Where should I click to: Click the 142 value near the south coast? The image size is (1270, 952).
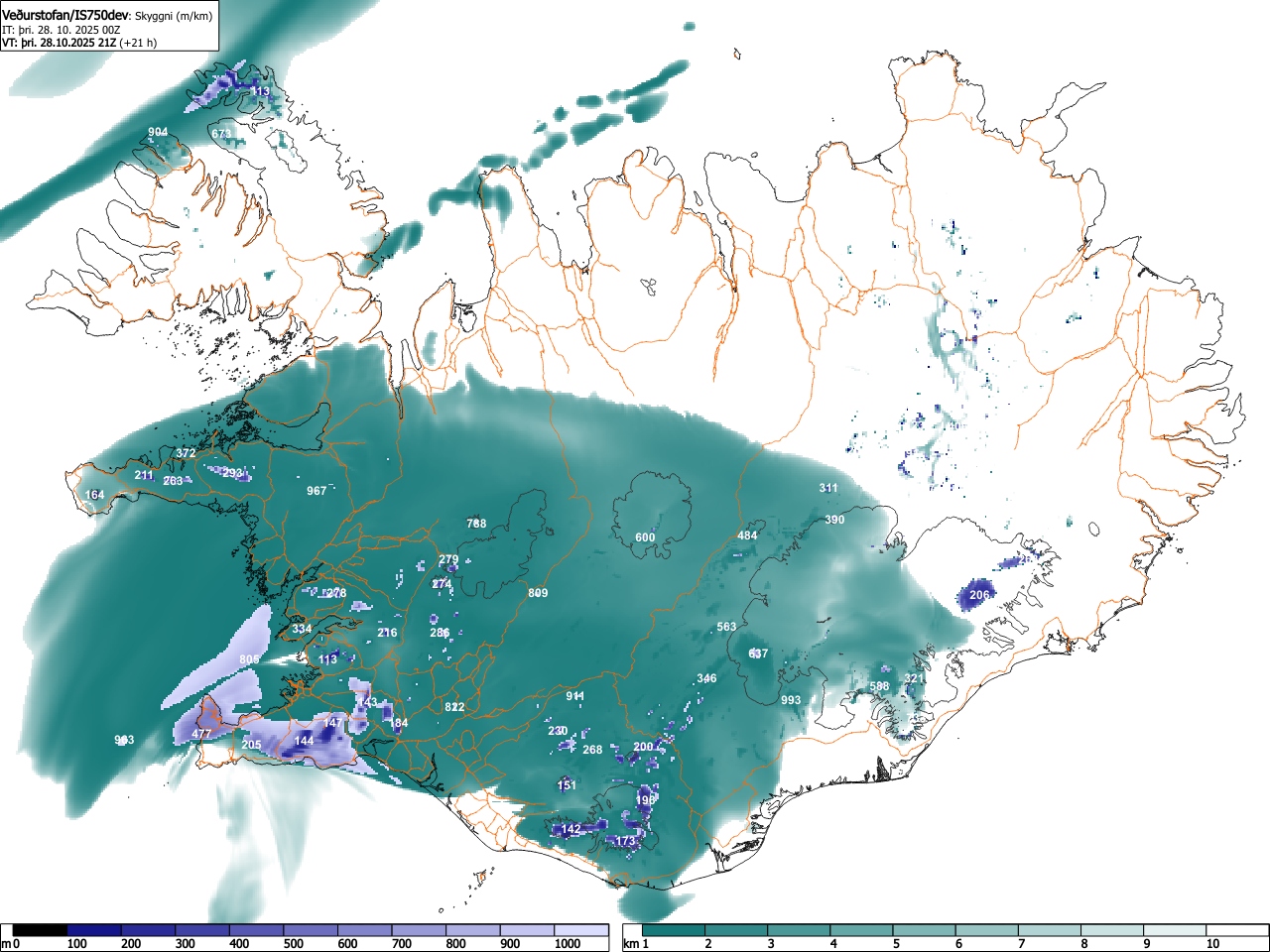tap(571, 829)
